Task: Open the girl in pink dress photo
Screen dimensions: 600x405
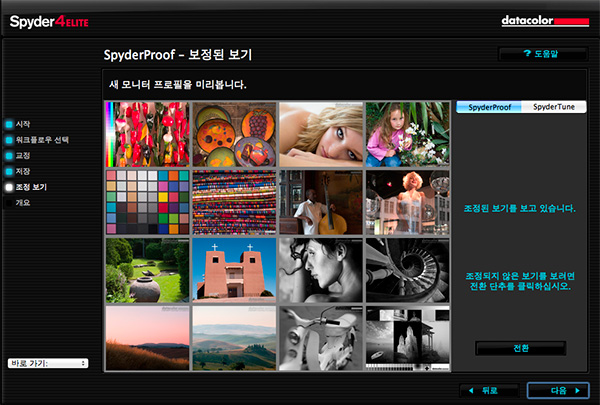Action: click(x=406, y=133)
